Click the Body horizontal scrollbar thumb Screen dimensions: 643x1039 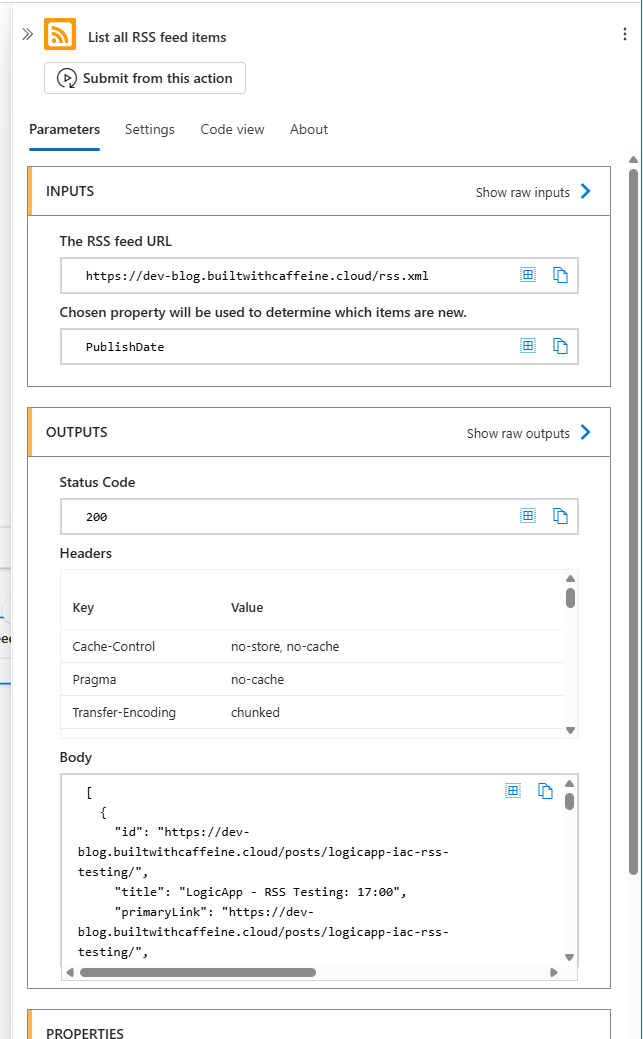[198, 973]
